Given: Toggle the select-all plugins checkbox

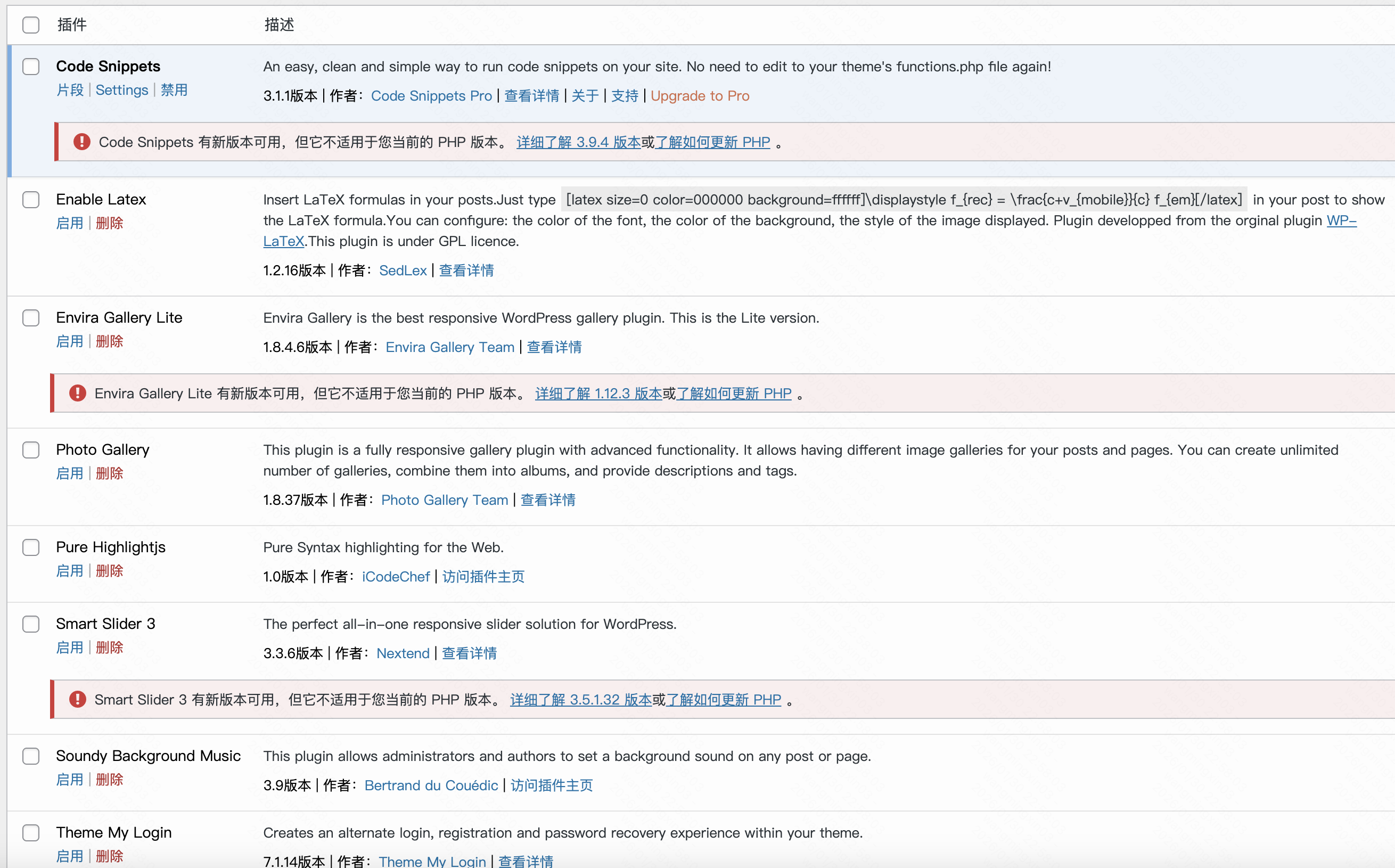Looking at the screenshot, I should (31, 24).
